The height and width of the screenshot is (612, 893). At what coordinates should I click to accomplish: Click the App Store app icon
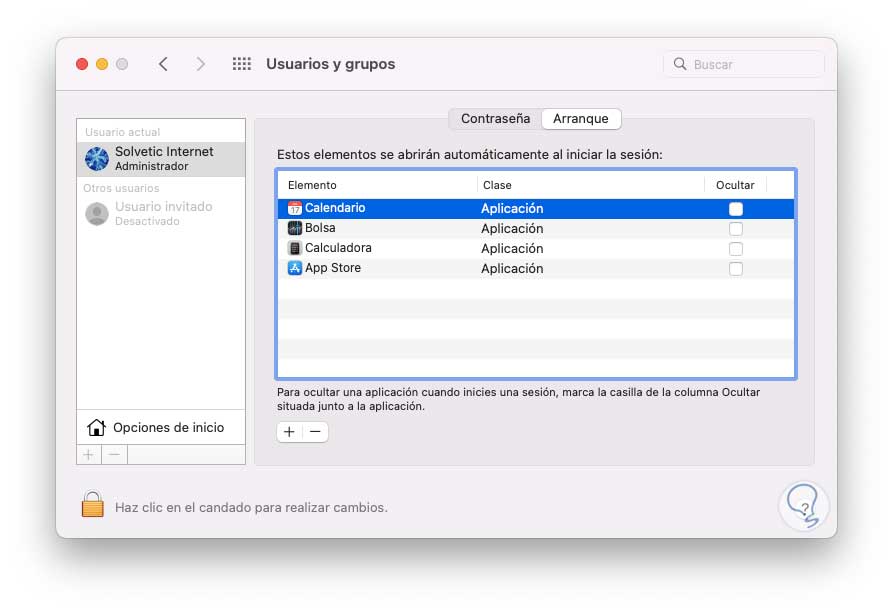(294, 268)
